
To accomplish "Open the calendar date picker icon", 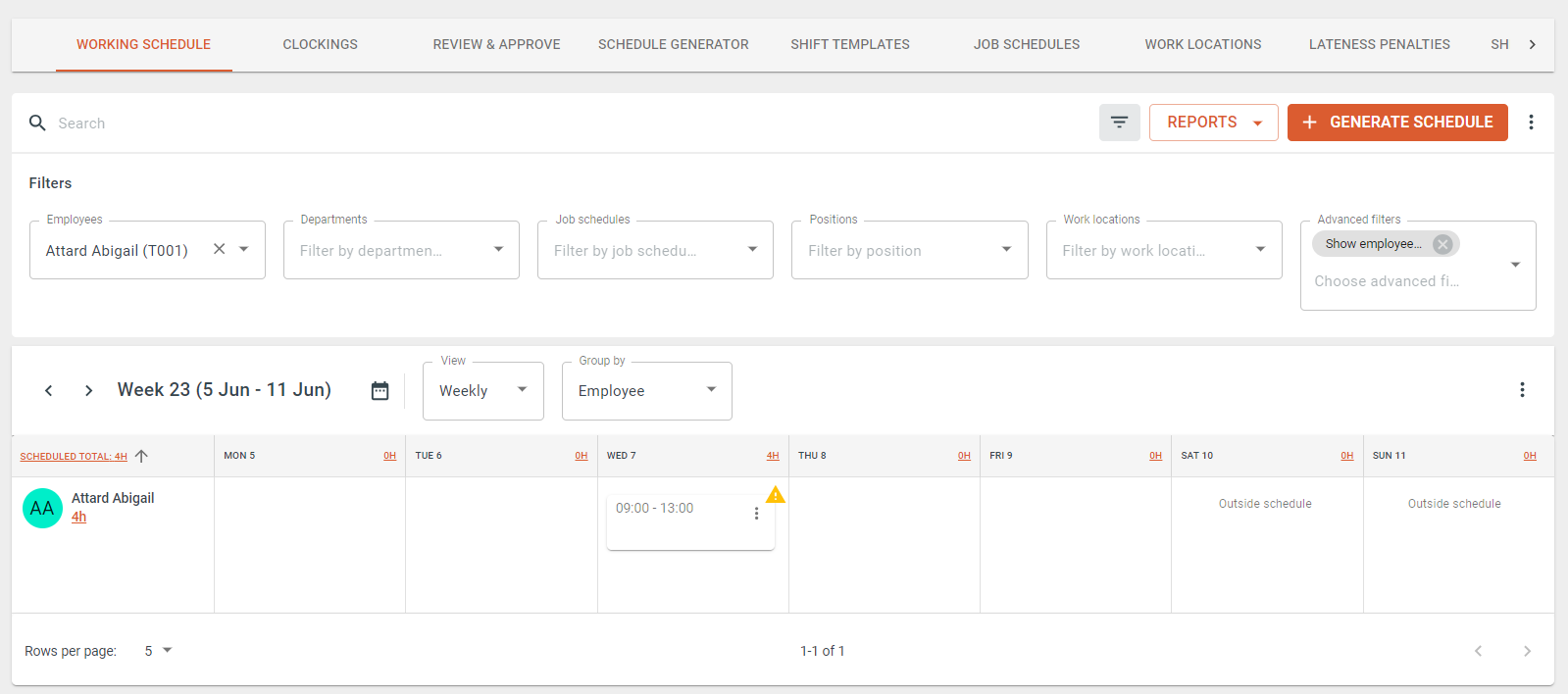I will (x=379, y=391).
